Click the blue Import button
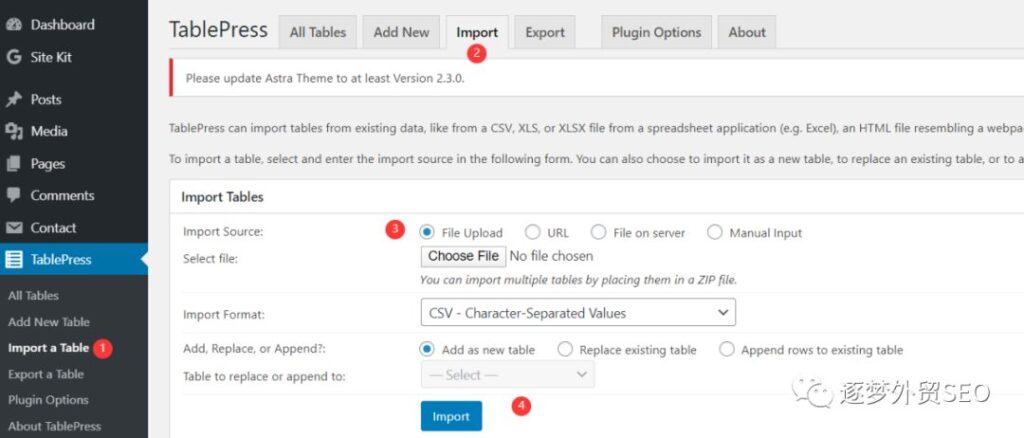1024x438 pixels. coord(451,416)
